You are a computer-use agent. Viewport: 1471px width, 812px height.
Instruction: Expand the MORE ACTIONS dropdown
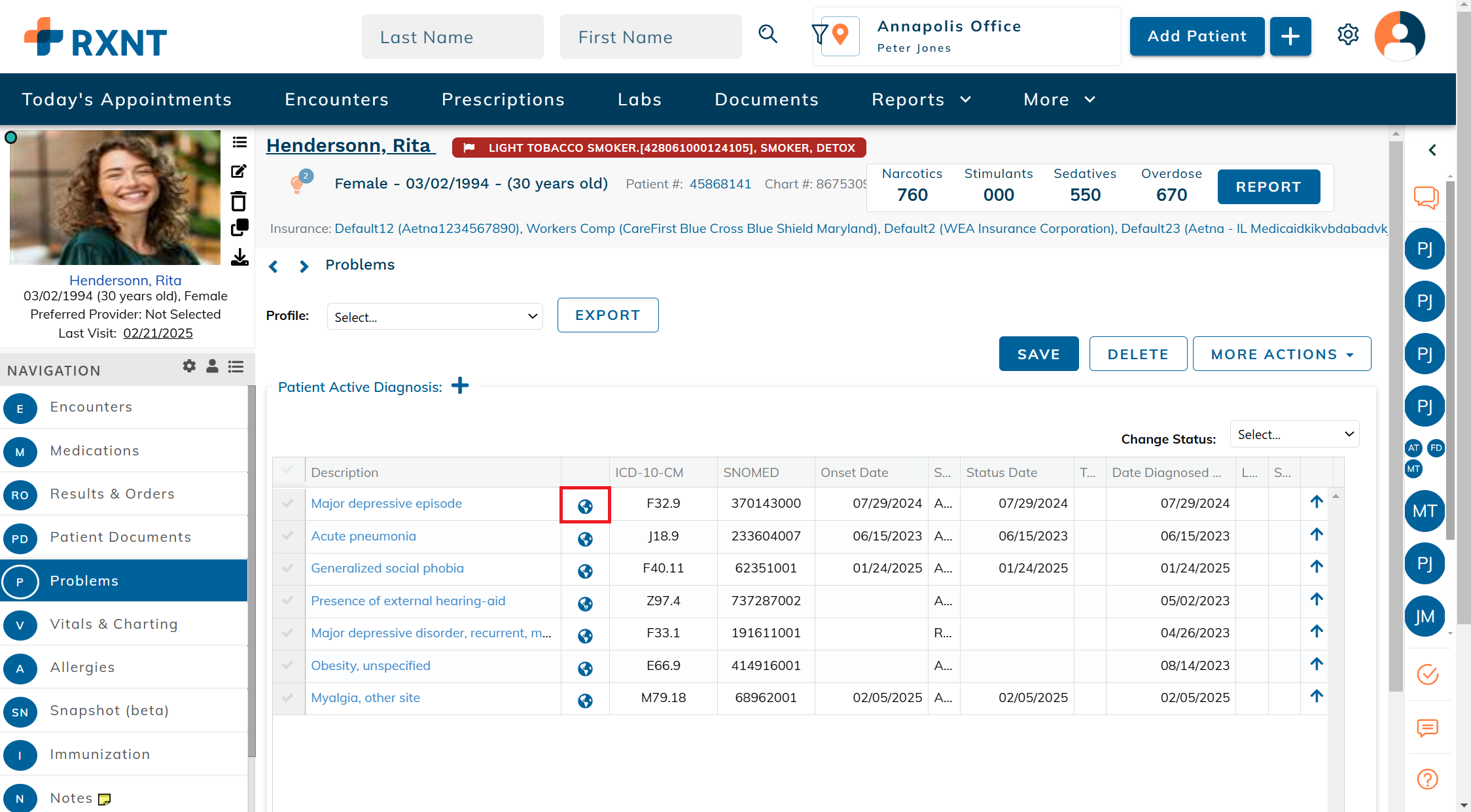point(1281,354)
